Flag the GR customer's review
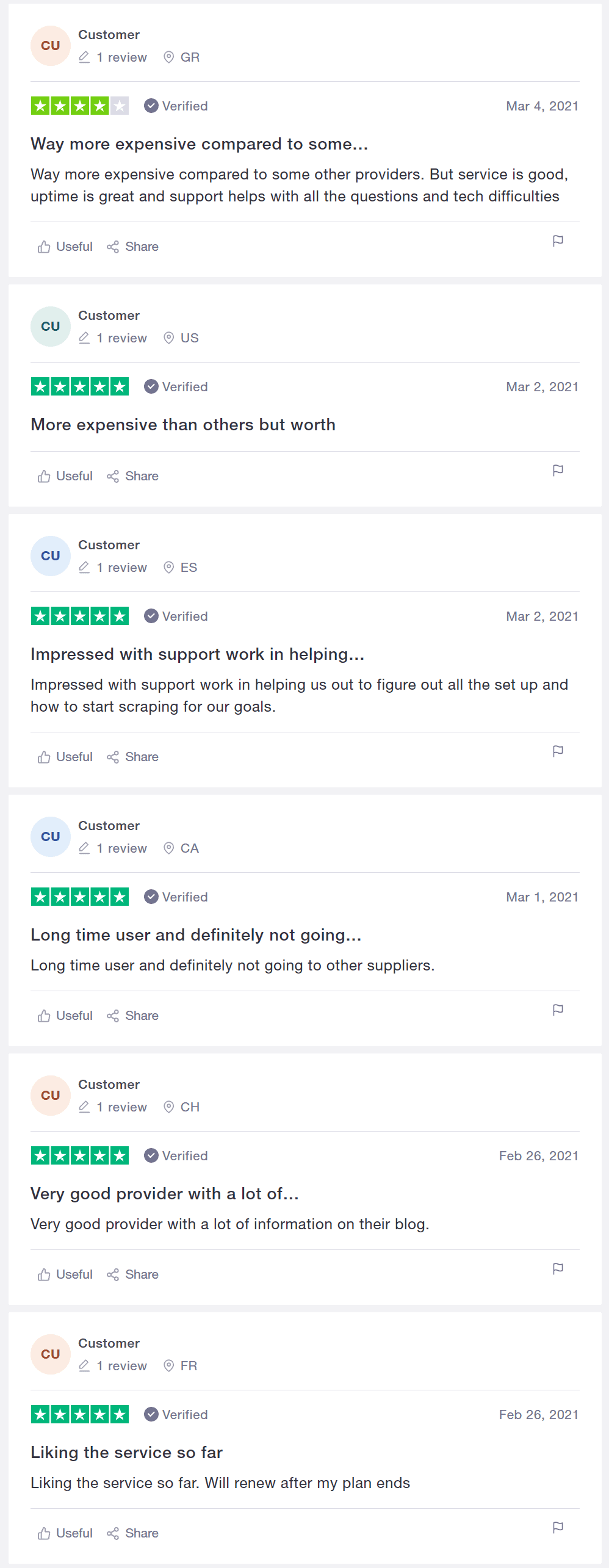This screenshot has width=609, height=1568. pyautogui.click(x=558, y=241)
